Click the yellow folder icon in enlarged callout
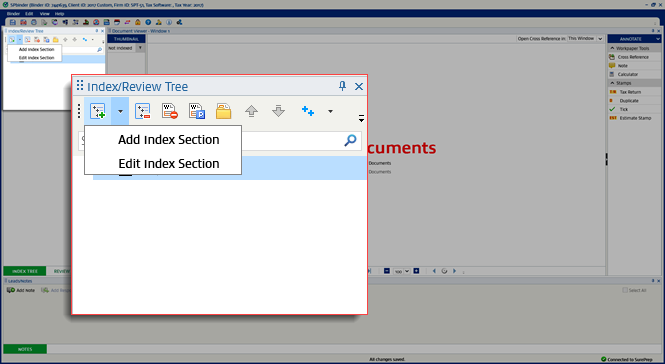The width and height of the screenshot is (665, 364). [x=224, y=111]
